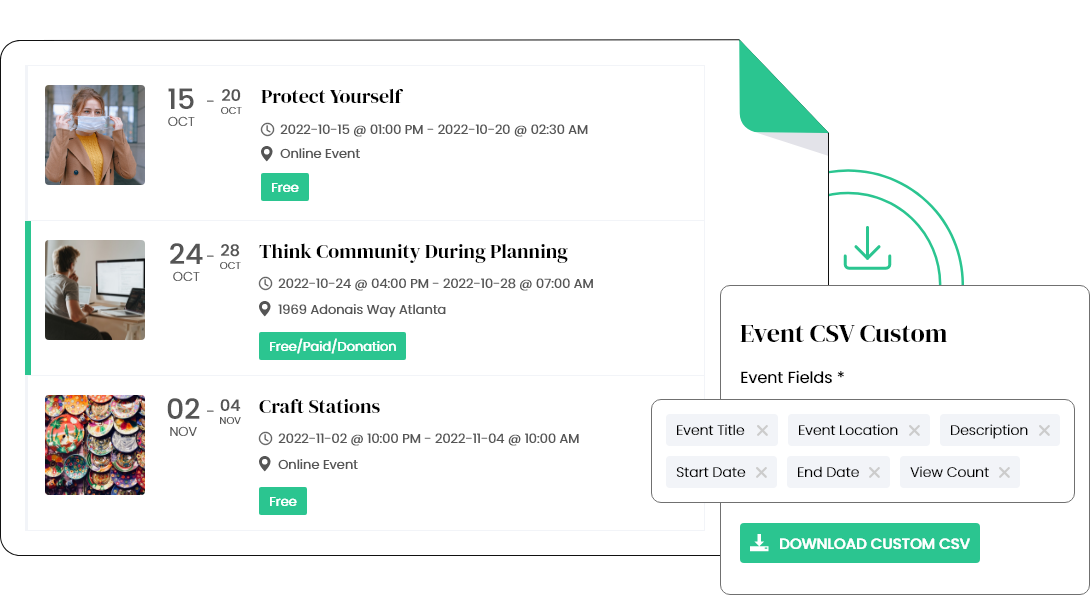Image resolution: width=1090 pixels, height=595 pixels.
Task: Click the location pin beside 1969 Adonais Way
Action: 266,309
